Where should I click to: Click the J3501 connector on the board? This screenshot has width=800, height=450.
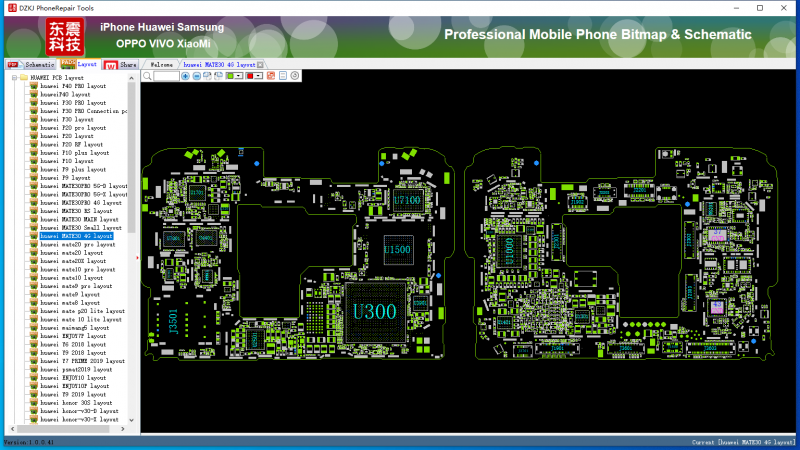tap(173, 321)
